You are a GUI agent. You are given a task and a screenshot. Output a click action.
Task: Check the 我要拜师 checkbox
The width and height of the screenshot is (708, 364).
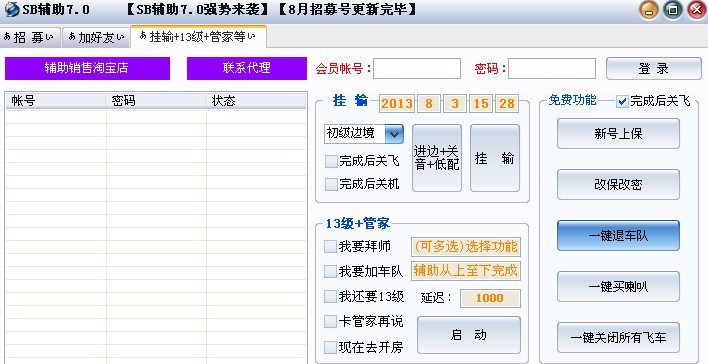point(331,247)
